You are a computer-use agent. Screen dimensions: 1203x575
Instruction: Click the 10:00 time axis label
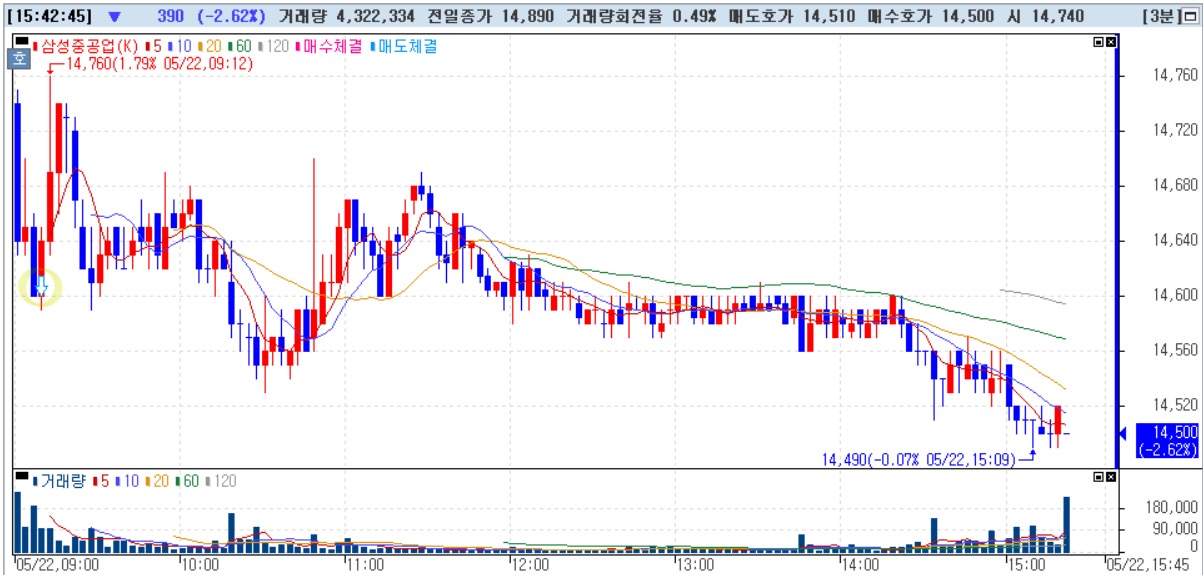[x=200, y=565]
